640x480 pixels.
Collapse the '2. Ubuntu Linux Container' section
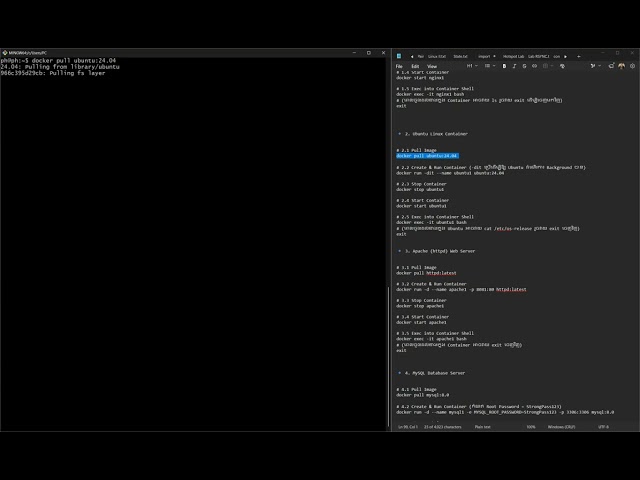click(x=400, y=134)
